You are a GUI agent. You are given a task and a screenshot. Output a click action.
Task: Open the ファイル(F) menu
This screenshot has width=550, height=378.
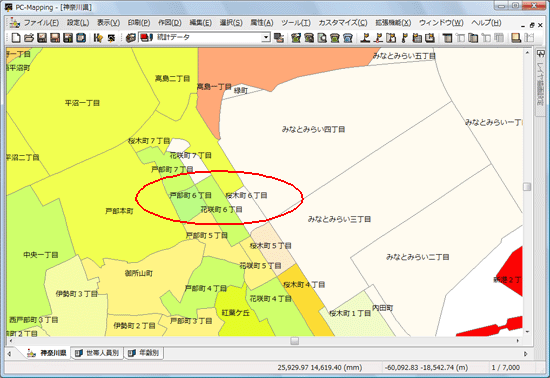pos(41,23)
